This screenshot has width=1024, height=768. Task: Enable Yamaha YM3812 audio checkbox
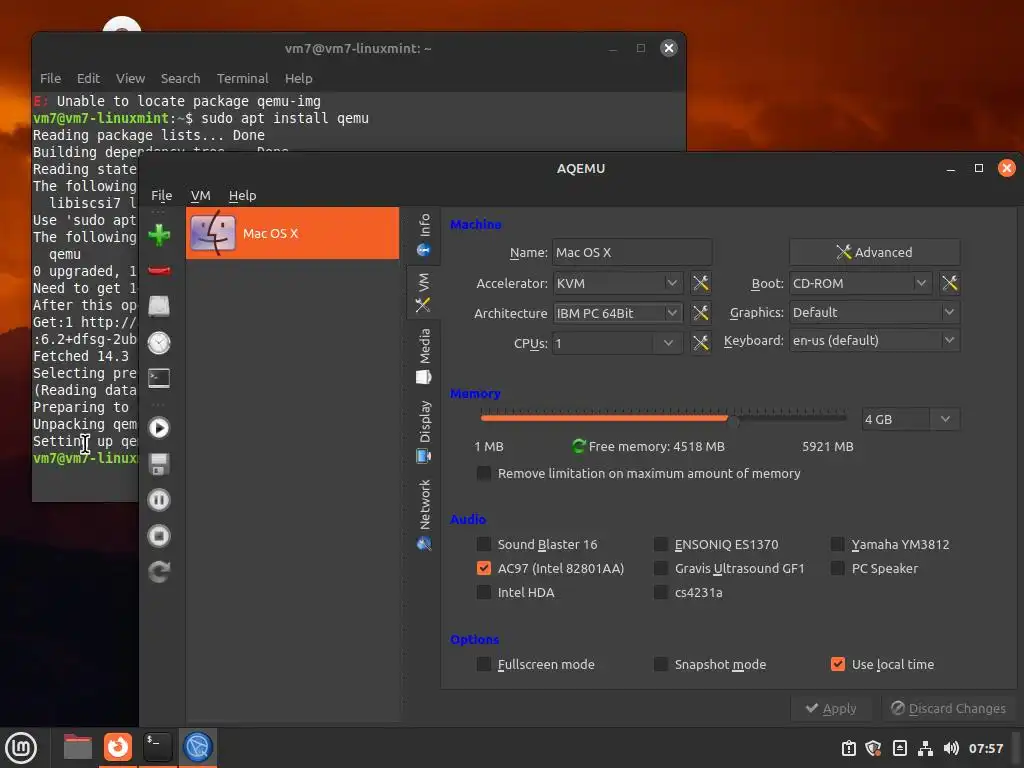(x=837, y=544)
